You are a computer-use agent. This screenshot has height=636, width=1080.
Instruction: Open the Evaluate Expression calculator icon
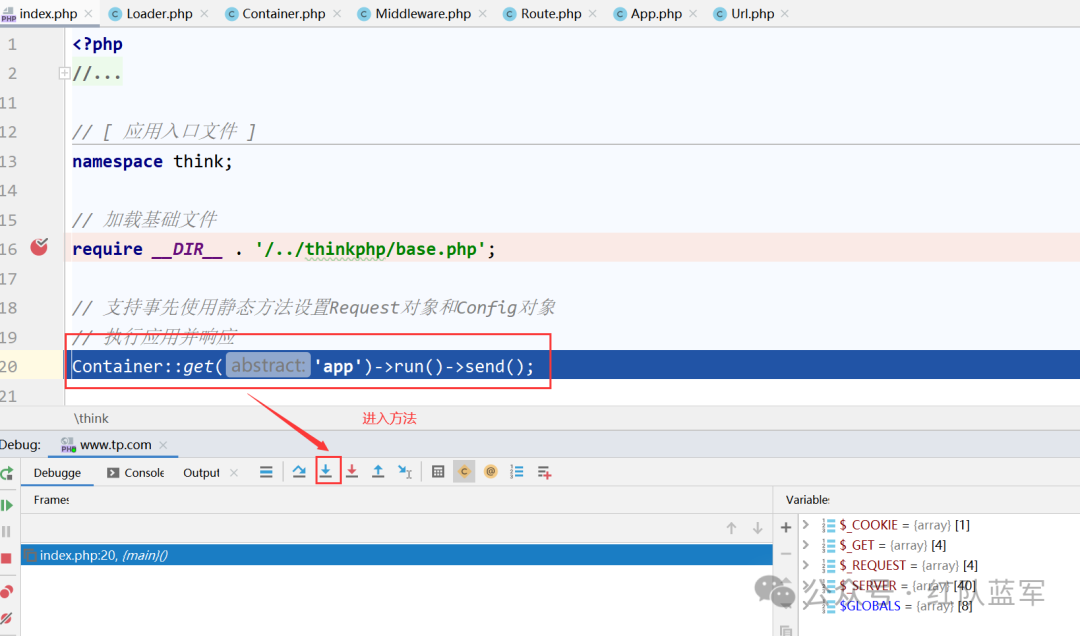438,472
